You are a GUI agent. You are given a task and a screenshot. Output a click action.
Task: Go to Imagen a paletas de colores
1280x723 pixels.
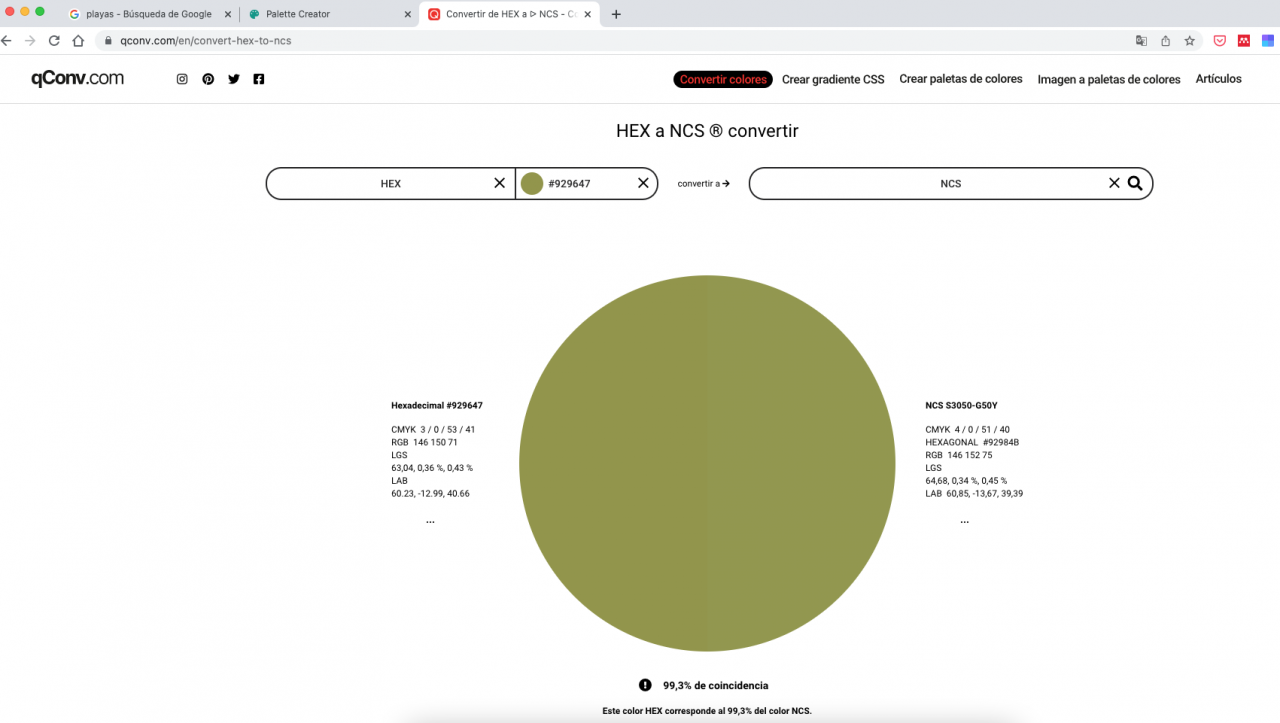click(x=1108, y=80)
